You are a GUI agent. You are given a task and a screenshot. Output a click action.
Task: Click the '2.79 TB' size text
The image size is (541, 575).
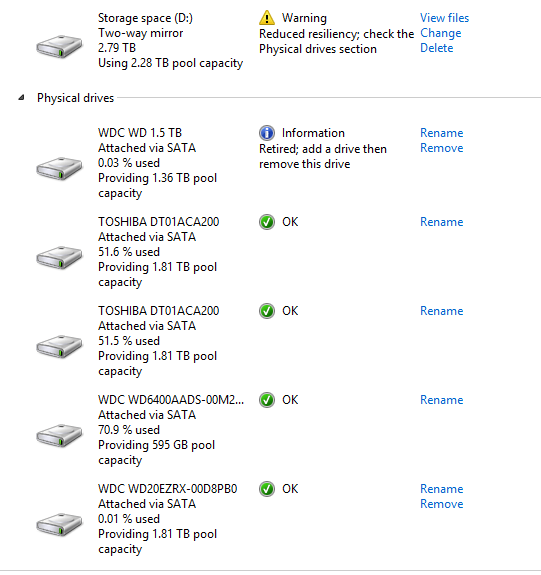[117, 48]
